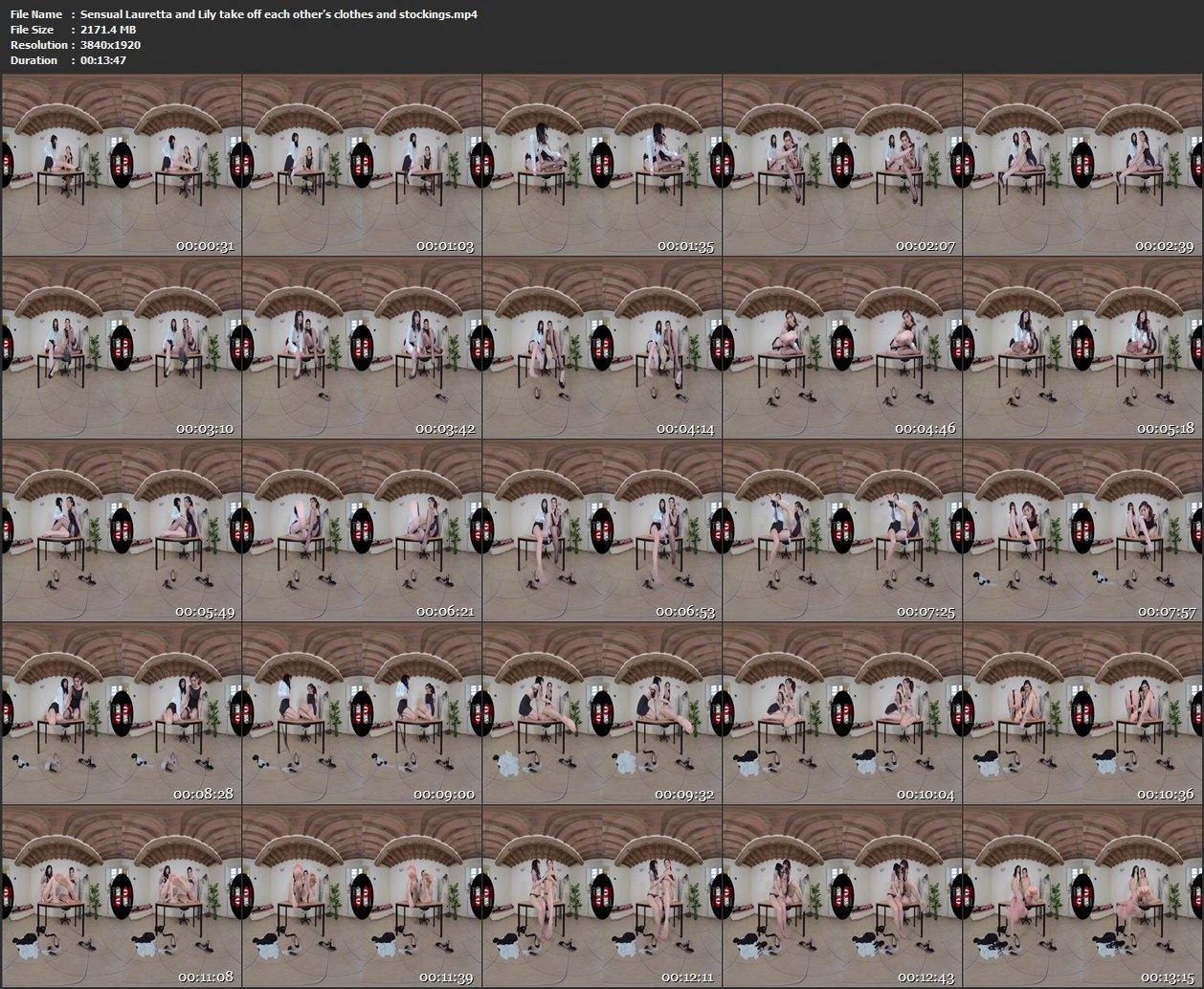The width and height of the screenshot is (1204, 989).
Task: Select the frame at 00:01:03
Action: coord(361,165)
